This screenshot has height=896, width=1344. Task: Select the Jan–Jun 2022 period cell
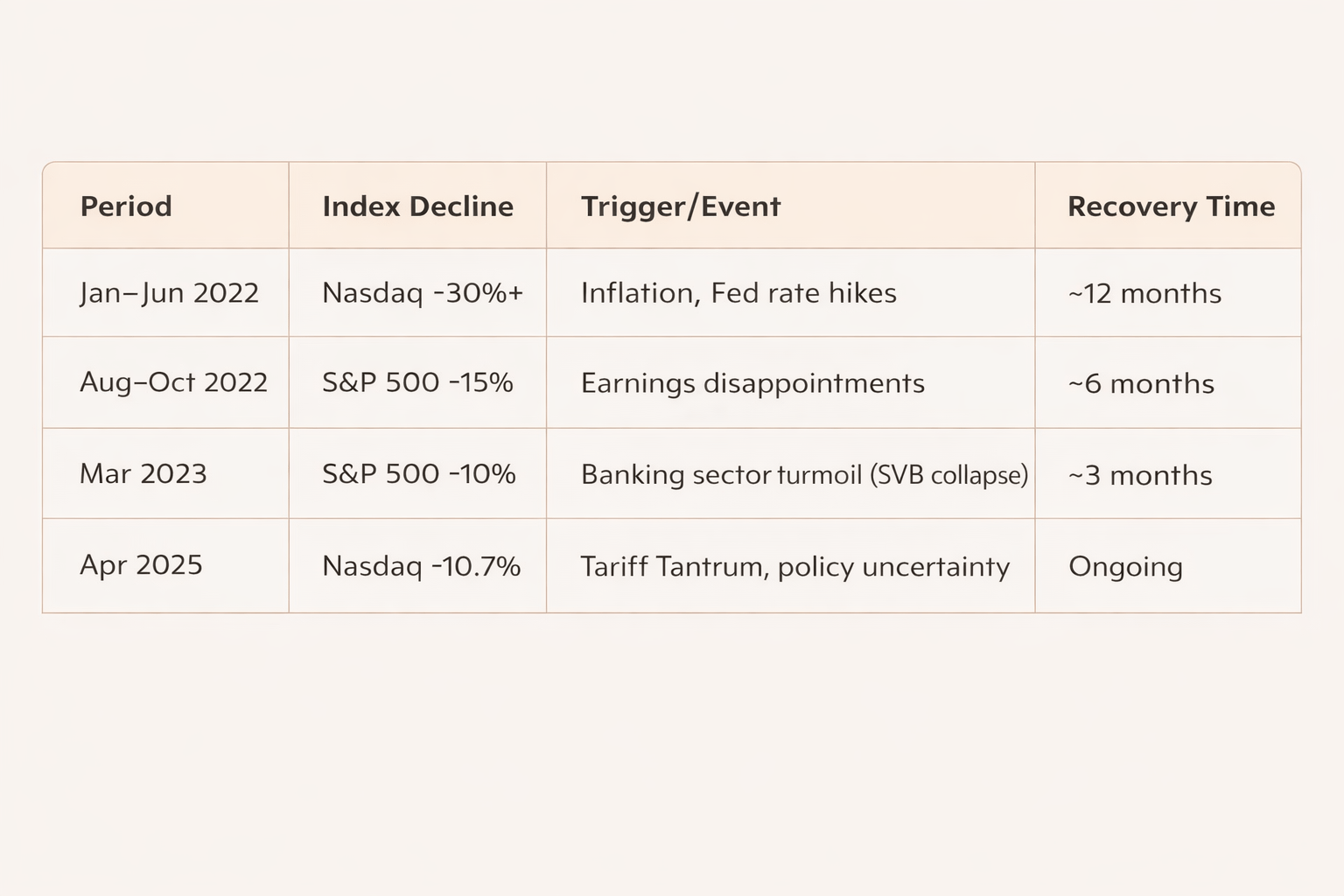click(169, 292)
